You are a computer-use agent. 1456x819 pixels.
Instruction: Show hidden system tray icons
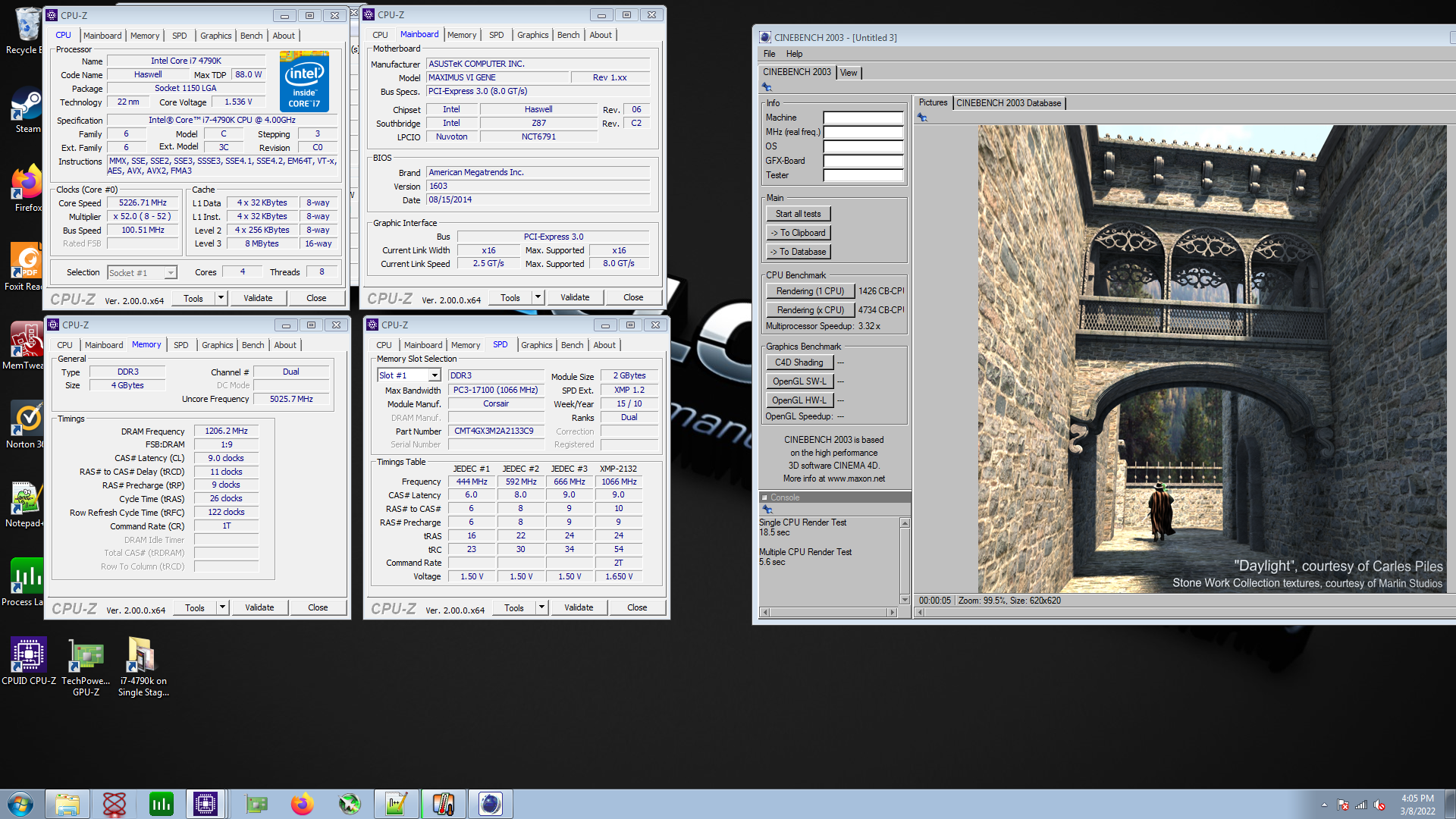point(1324,805)
